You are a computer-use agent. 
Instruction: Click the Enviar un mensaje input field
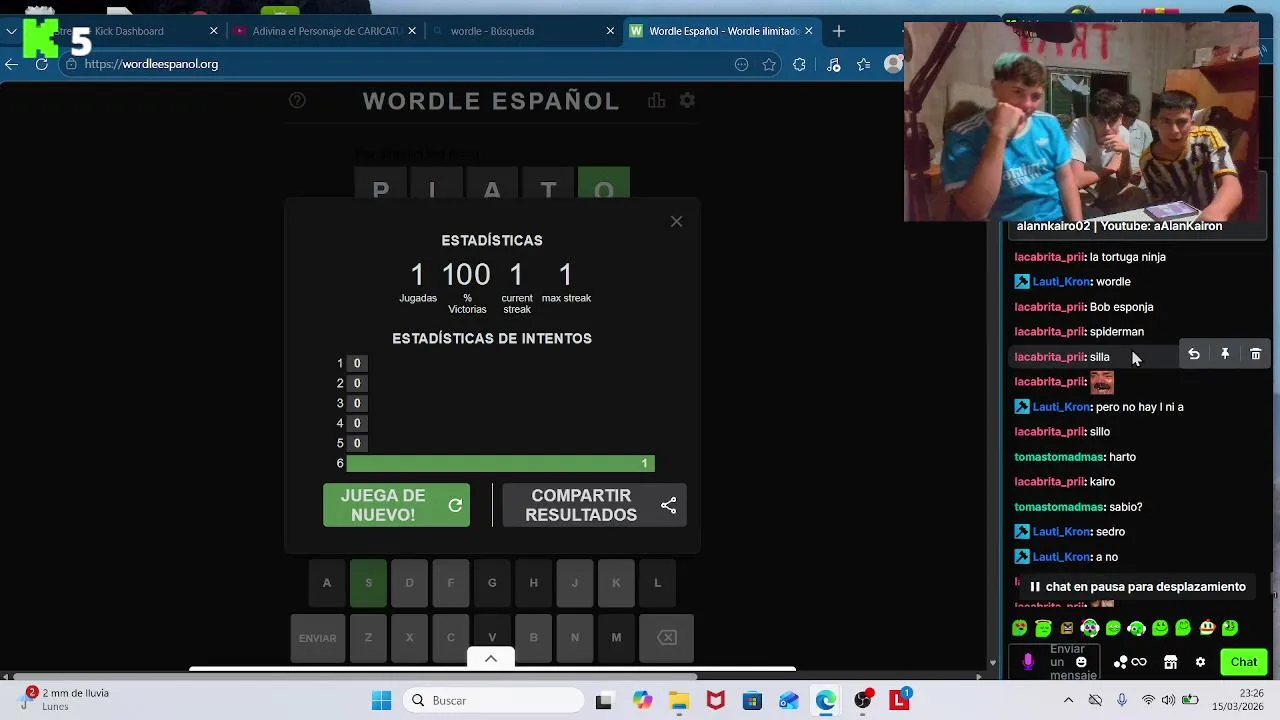pos(1066,662)
